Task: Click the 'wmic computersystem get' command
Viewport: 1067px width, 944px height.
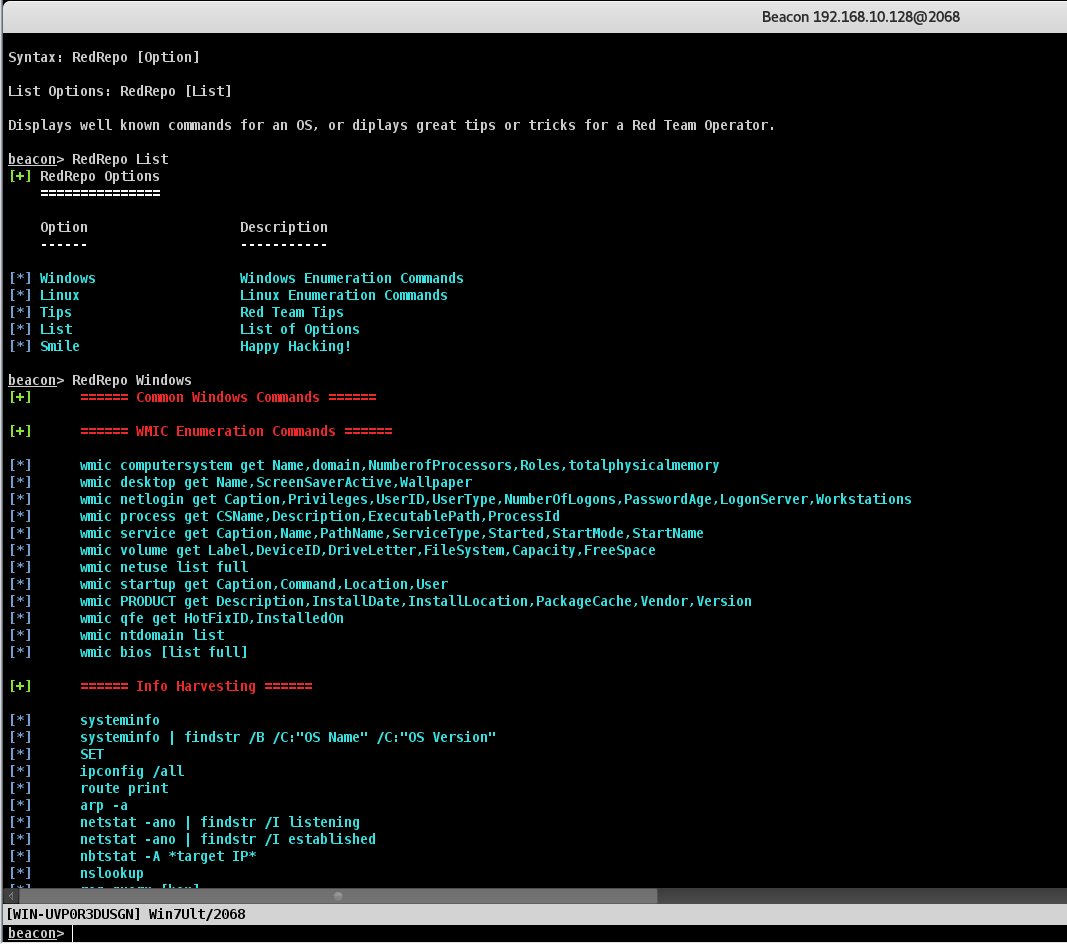Action: coord(399,466)
